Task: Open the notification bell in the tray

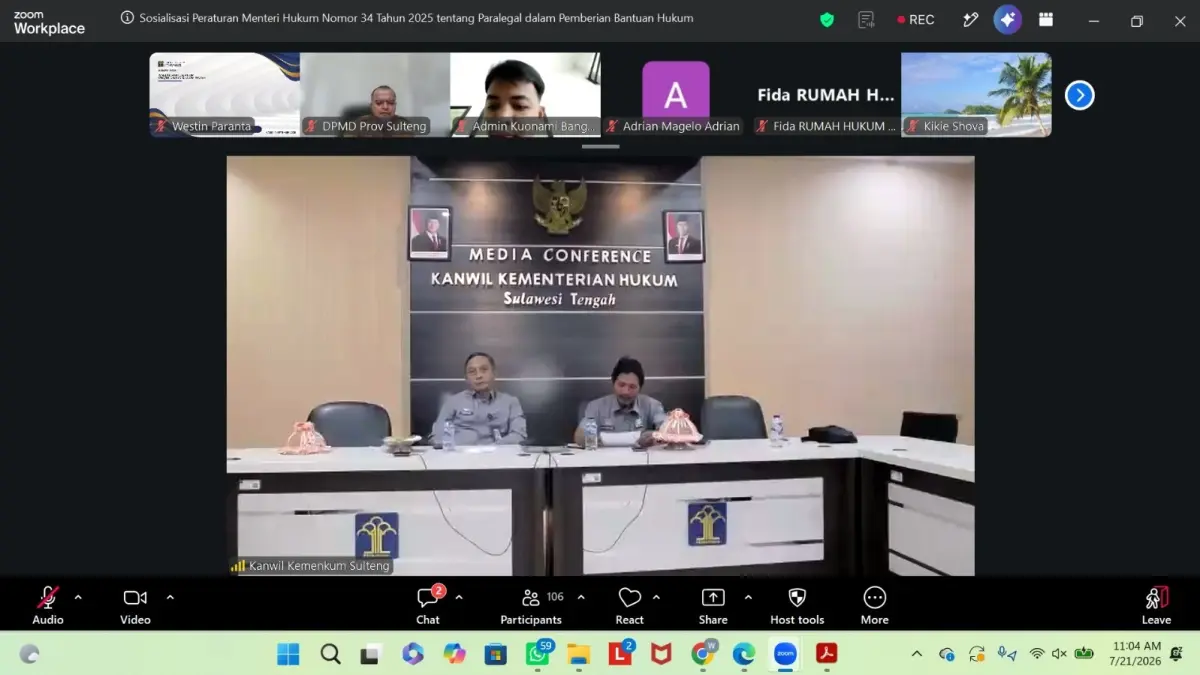Action: click(x=1176, y=654)
